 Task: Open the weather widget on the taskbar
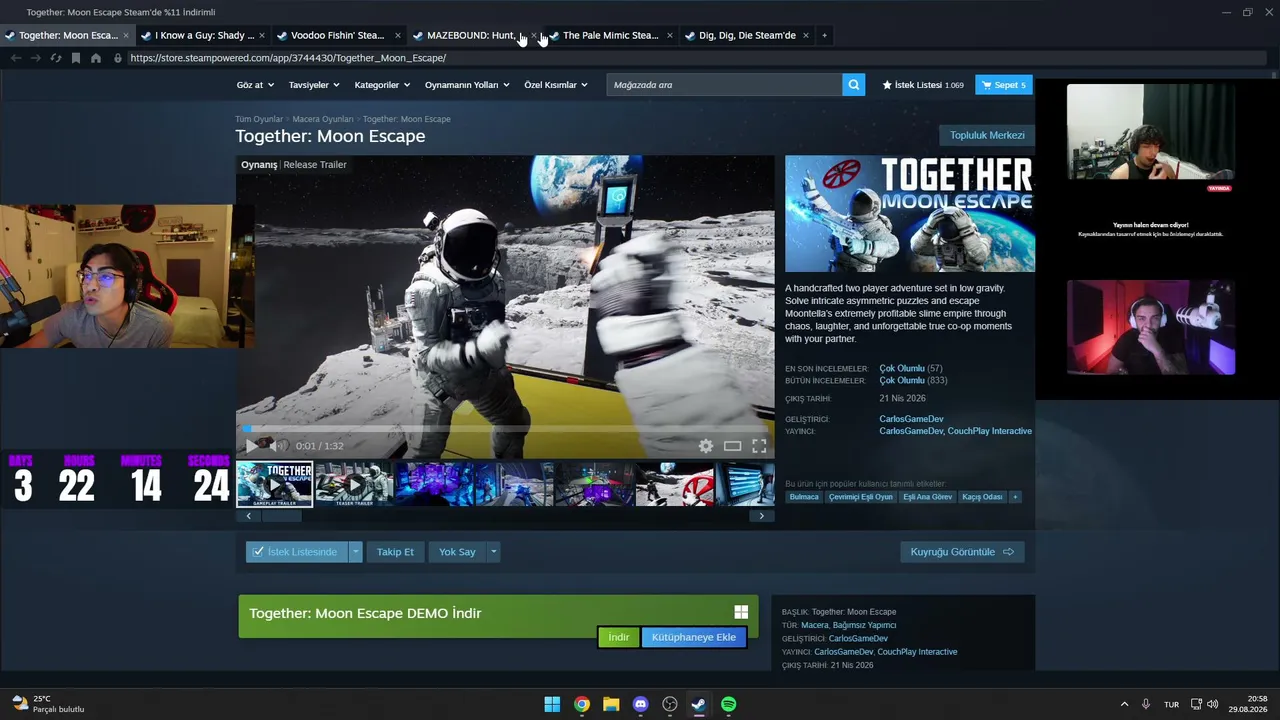48,704
